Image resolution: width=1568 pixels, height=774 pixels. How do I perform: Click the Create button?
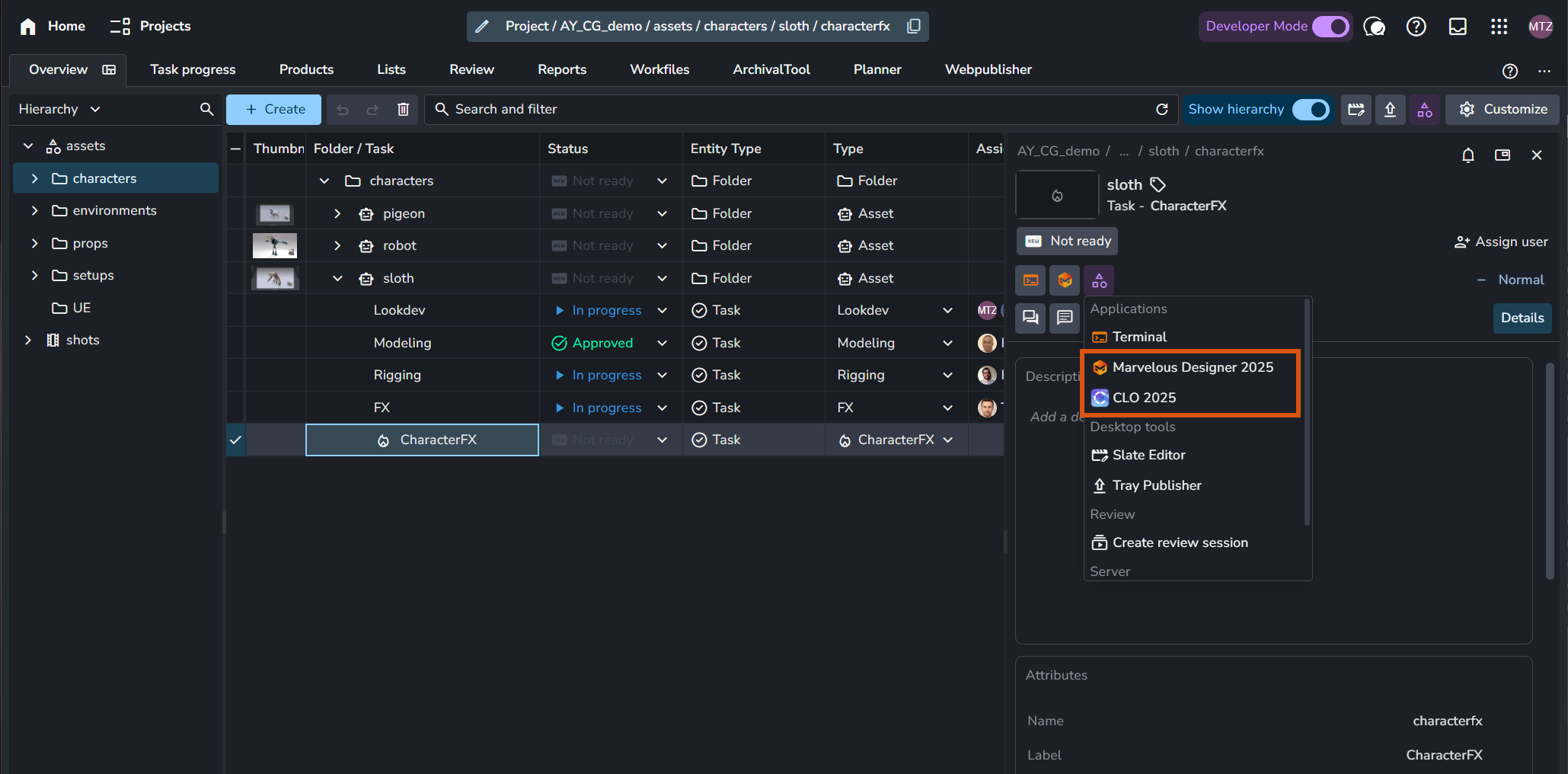[x=274, y=110]
